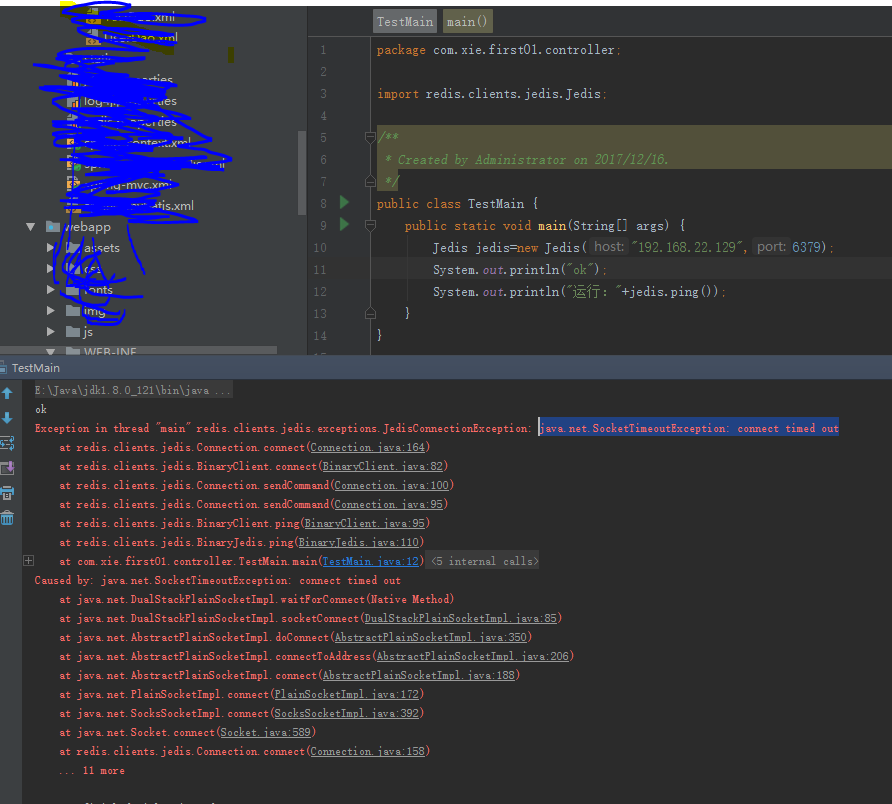Expand the img folder
The height and width of the screenshot is (804, 892).
51,311
